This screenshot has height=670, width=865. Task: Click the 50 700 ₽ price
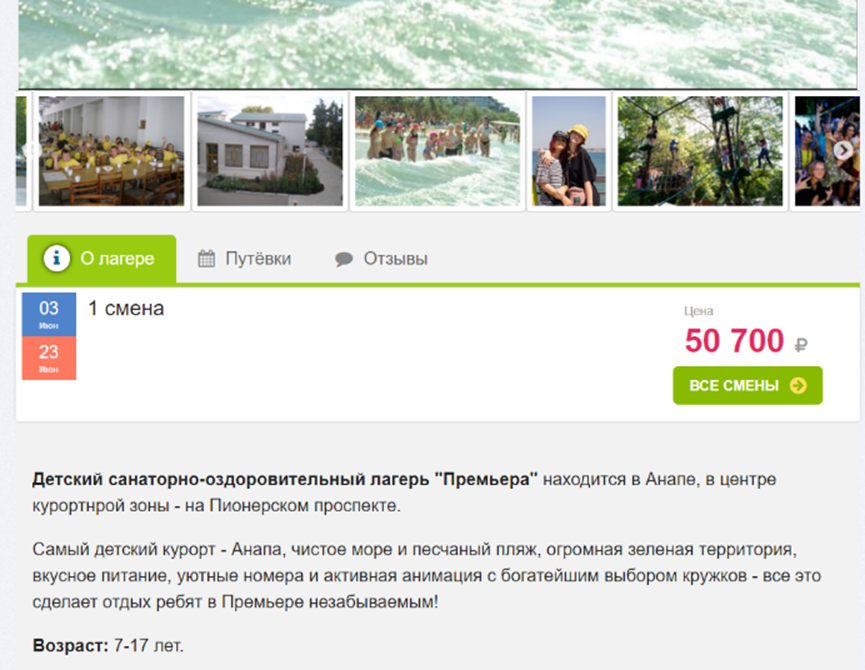(746, 341)
